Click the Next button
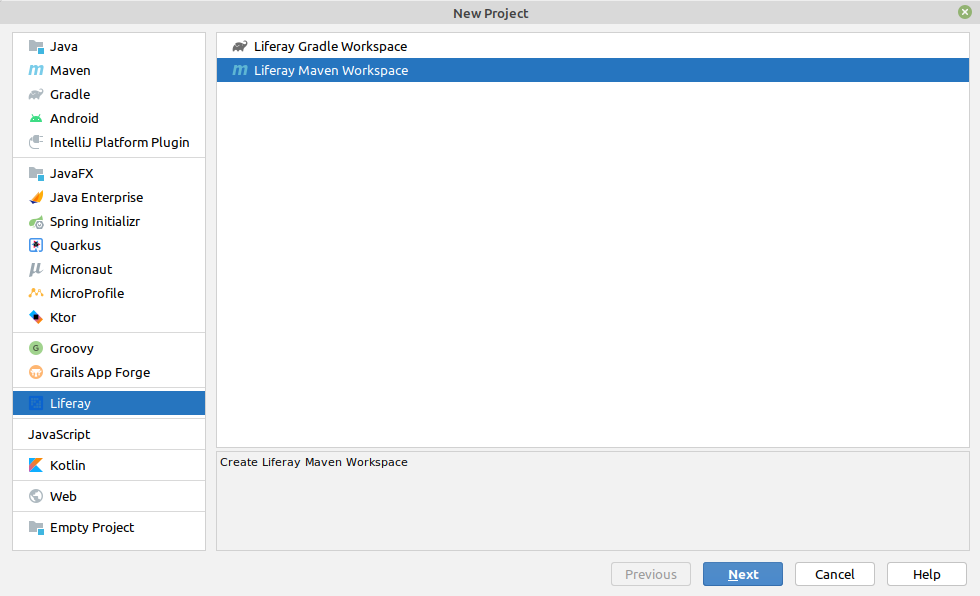980x596 pixels. click(x=742, y=574)
